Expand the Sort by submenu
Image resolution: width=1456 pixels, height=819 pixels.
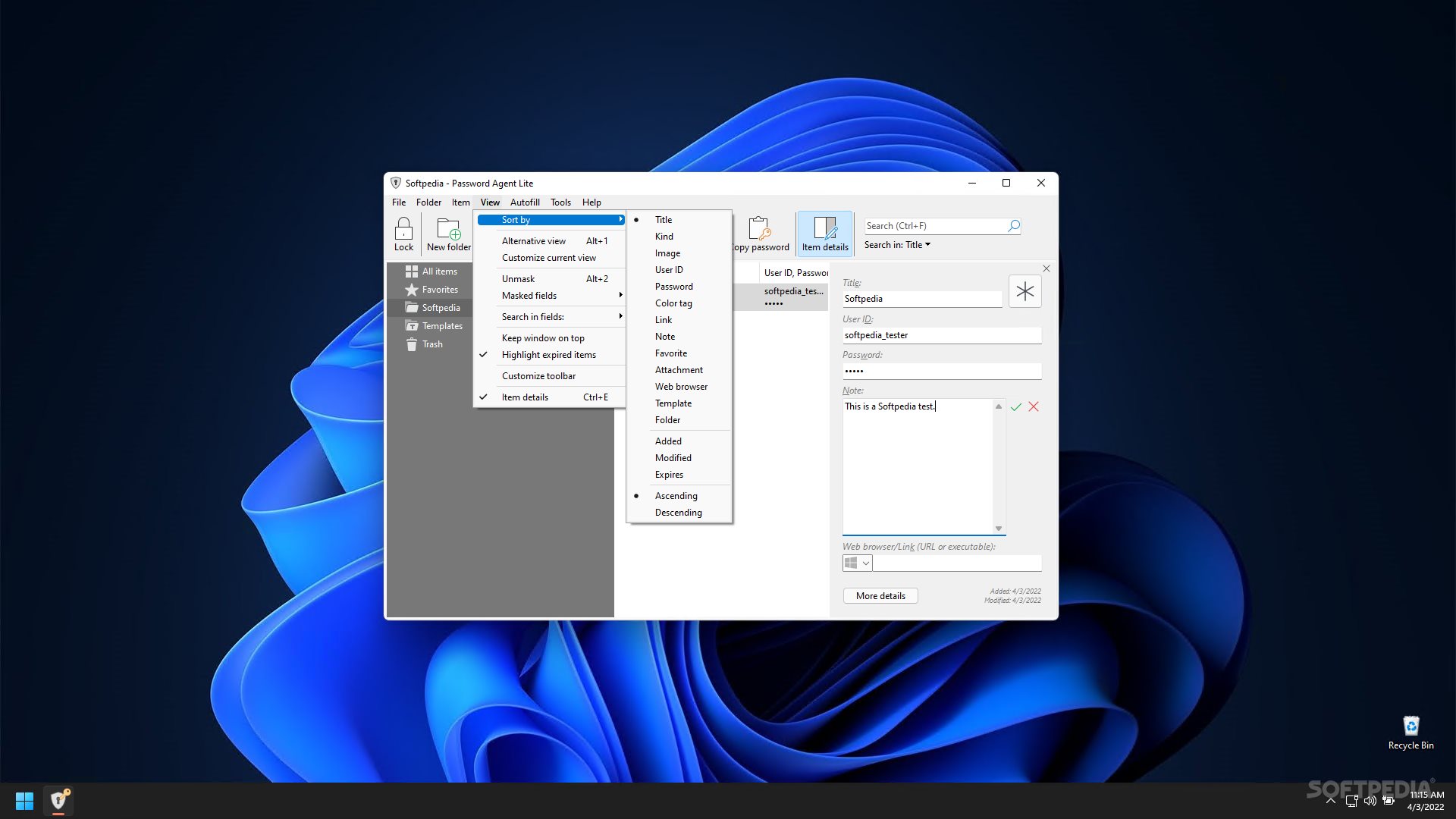[x=551, y=220]
